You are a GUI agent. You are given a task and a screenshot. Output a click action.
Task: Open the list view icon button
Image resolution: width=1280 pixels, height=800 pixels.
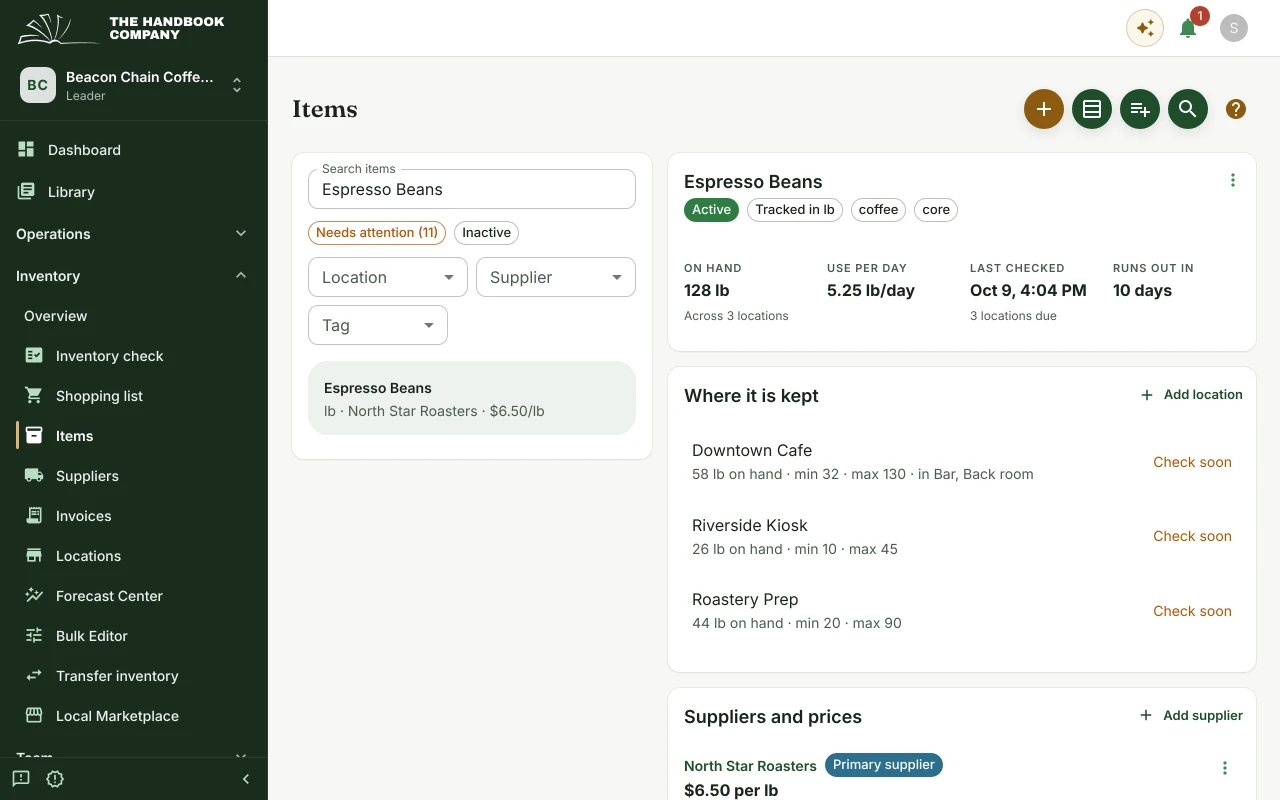(x=1092, y=109)
